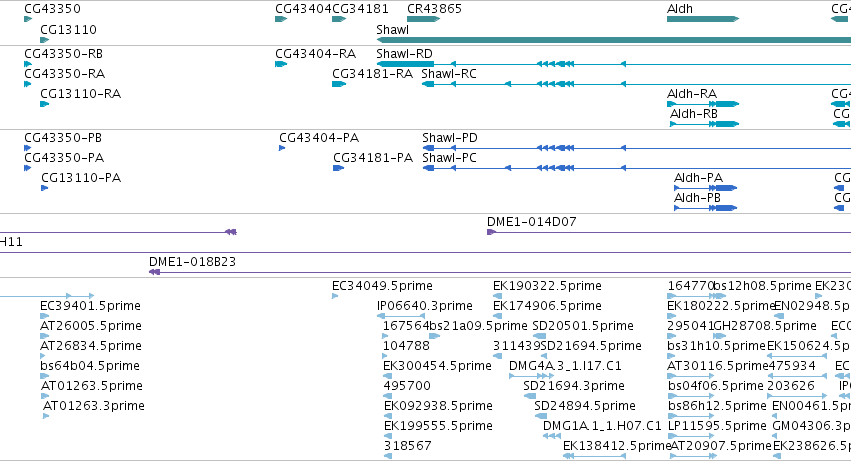This screenshot has width=851, height=461.
Task: Select transcript CG13110-RA
Action: coord(80,94)
